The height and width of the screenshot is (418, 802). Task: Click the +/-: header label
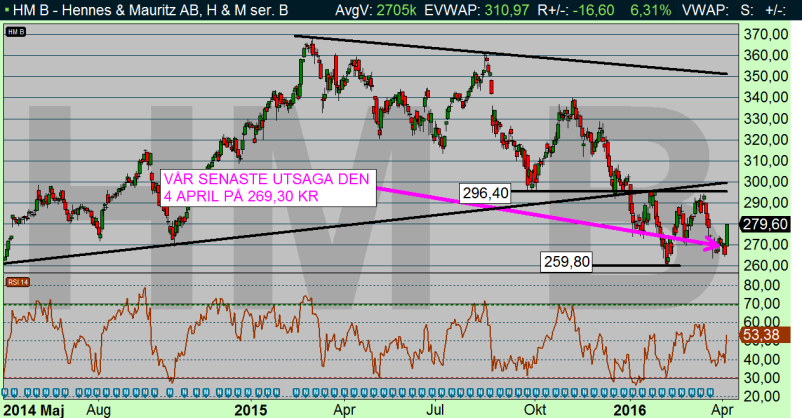coord(775,10)
